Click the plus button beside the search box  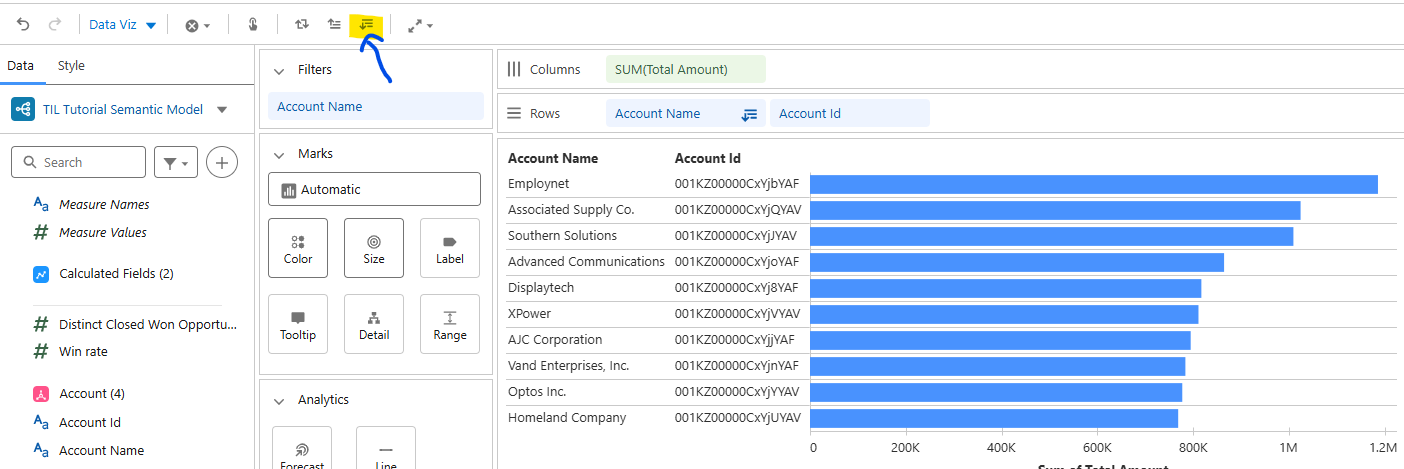point(221,162)
